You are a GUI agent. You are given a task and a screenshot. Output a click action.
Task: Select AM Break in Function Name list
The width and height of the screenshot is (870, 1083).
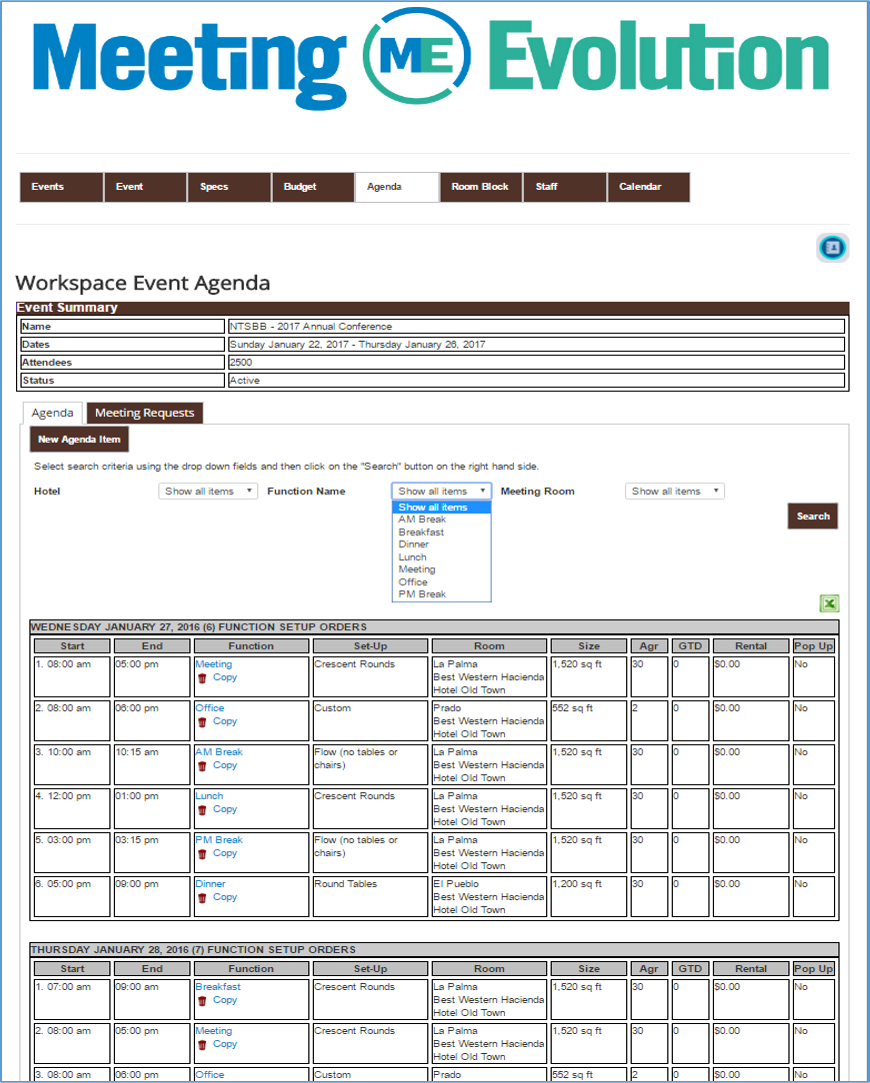[422, 519]
